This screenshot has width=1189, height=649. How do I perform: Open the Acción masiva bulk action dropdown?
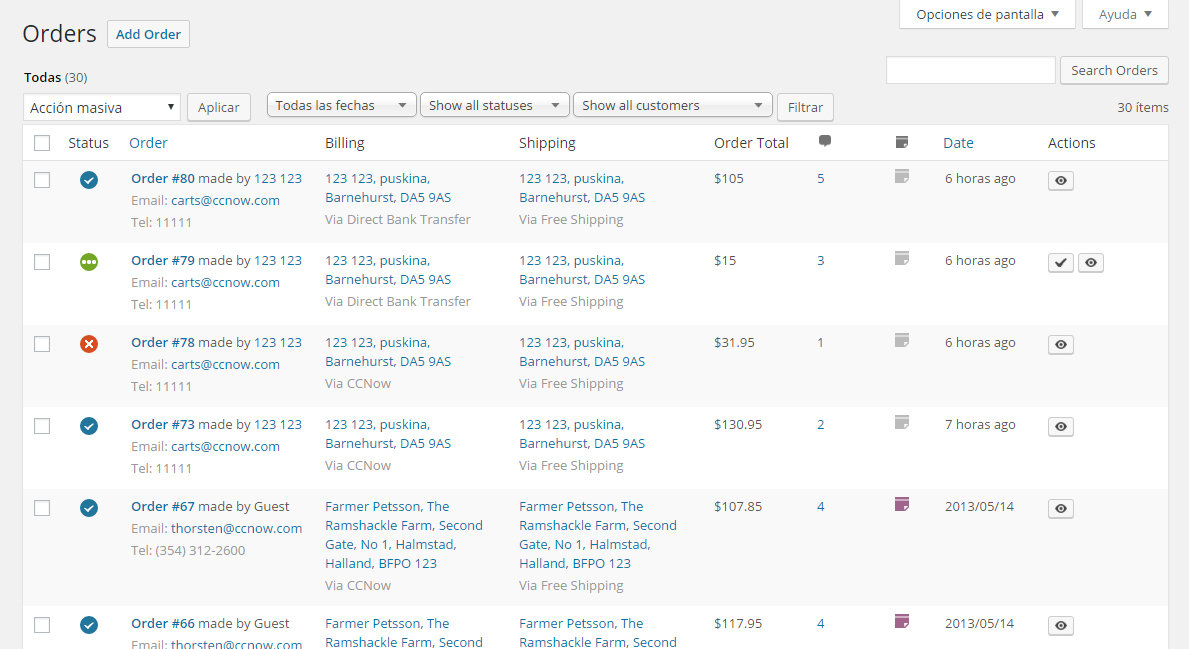coord(102,108)
